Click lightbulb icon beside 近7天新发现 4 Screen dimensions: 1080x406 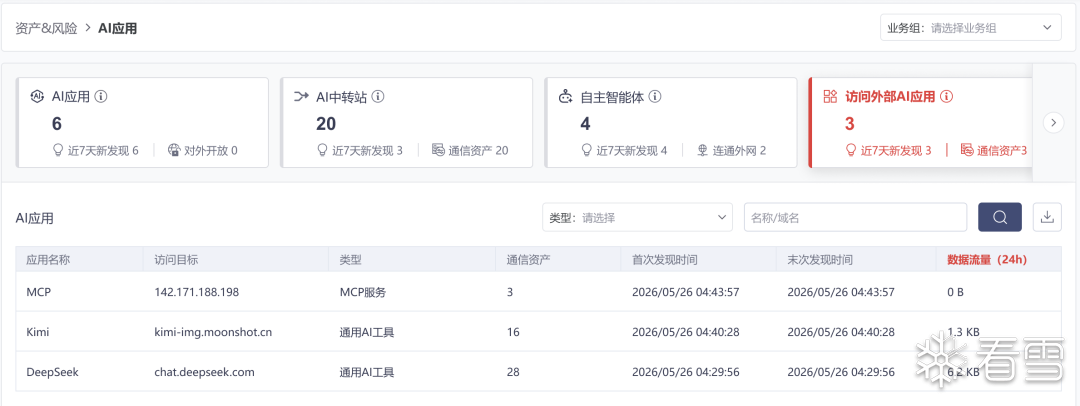(x=587, y=150)
